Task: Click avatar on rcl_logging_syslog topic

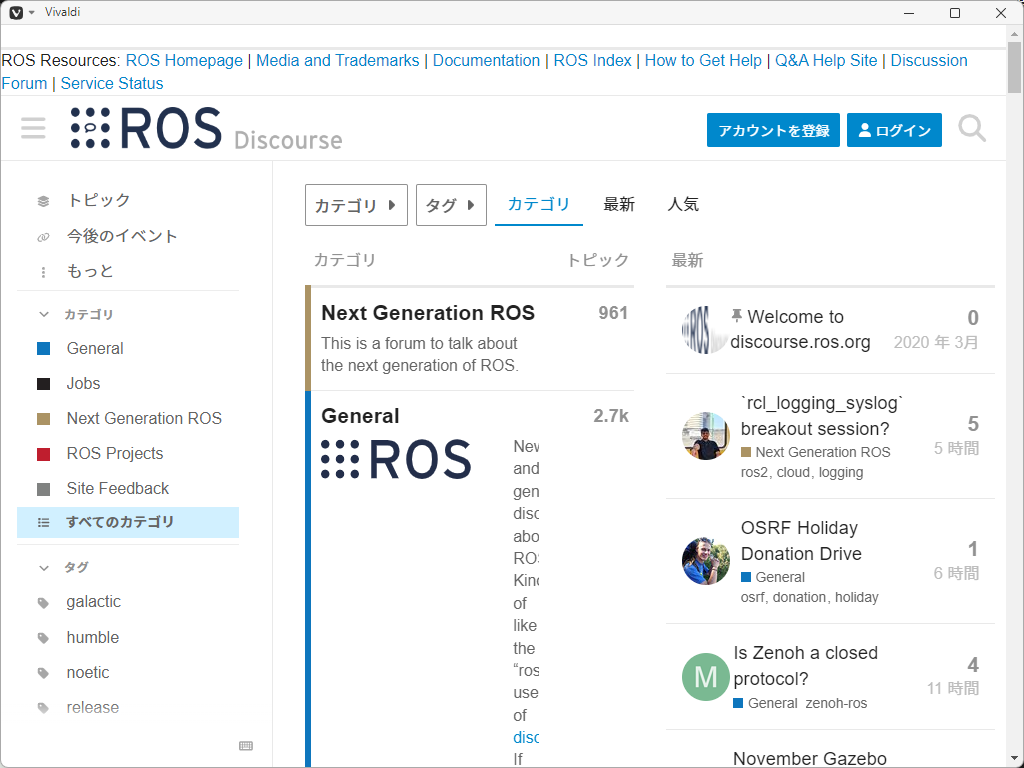Action: [x=705, y=436]
